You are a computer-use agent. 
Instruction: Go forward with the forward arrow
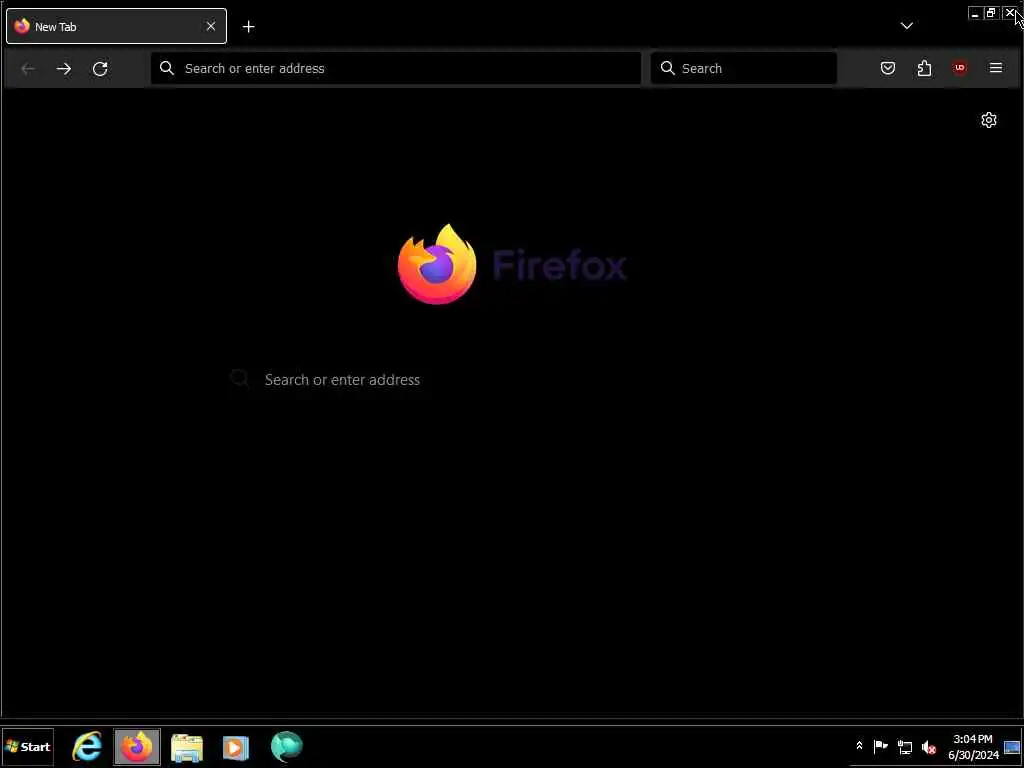tap(64, 69)
